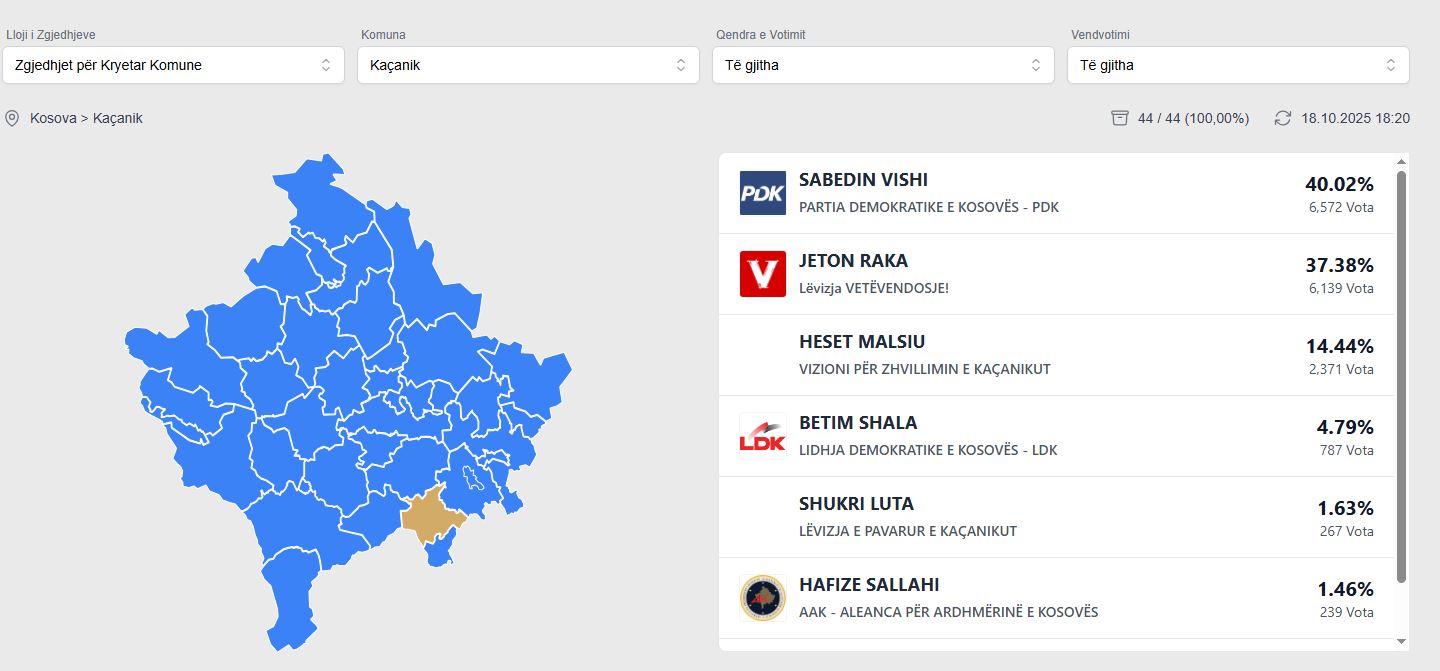Expand the Komuna dropdown showing Kaçanik
This screenshot has width=1440, height=671.
click(527, 65)
